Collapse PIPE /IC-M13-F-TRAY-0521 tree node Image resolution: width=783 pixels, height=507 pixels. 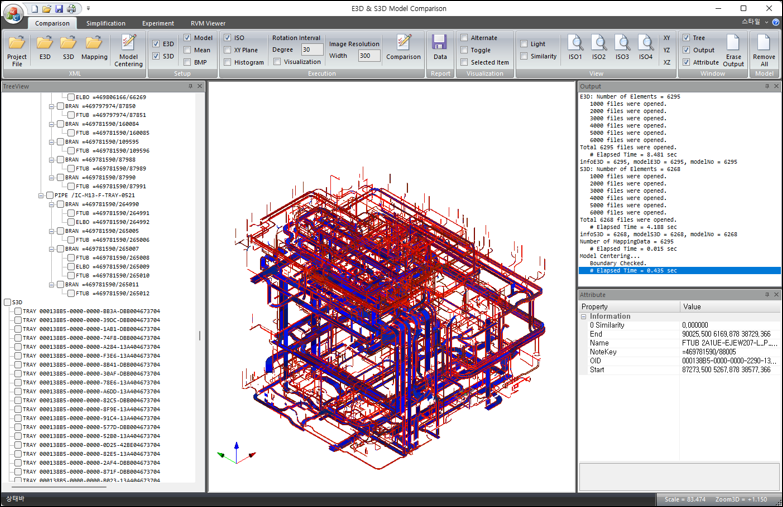point(40,195)
